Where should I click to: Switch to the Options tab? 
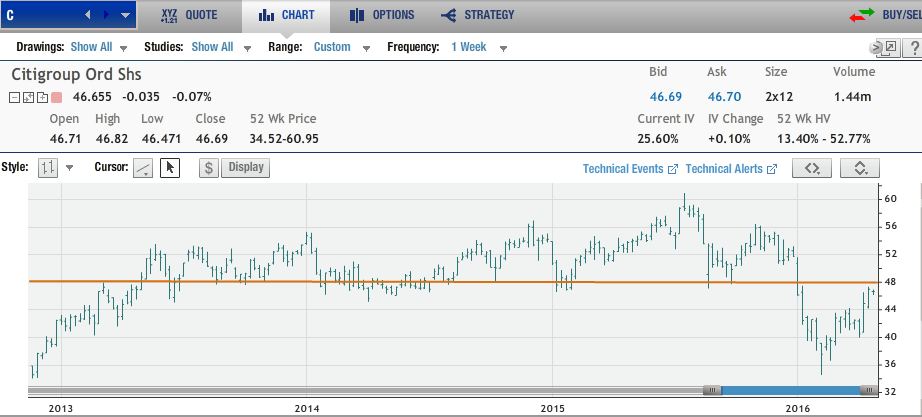coord(382,15)
